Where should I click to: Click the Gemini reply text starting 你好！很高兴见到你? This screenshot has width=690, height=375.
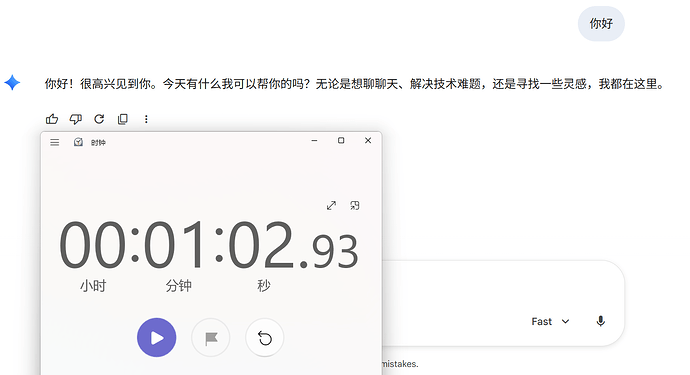[355, 84]
